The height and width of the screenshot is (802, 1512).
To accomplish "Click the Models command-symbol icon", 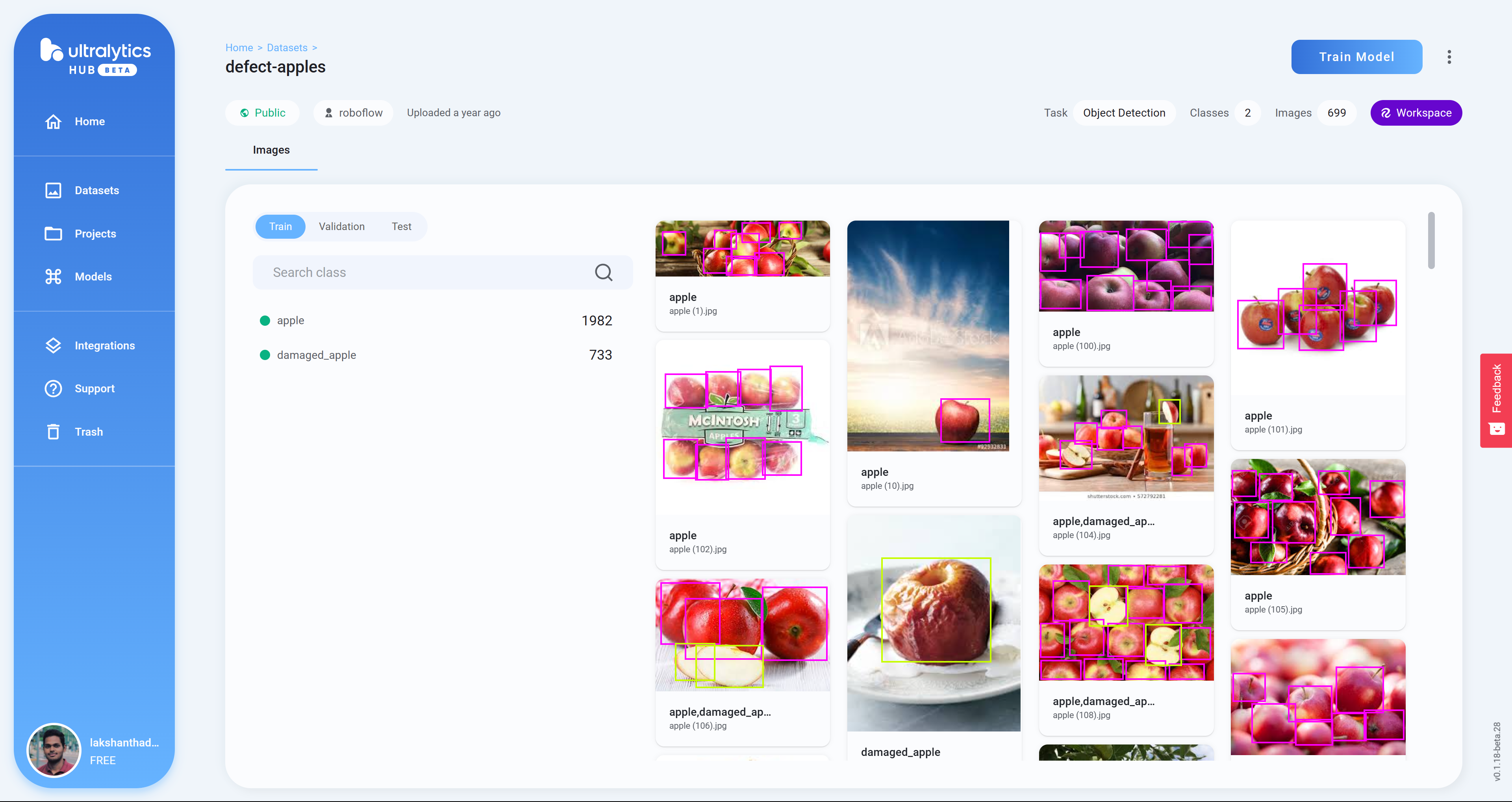I will pos(54,277).
